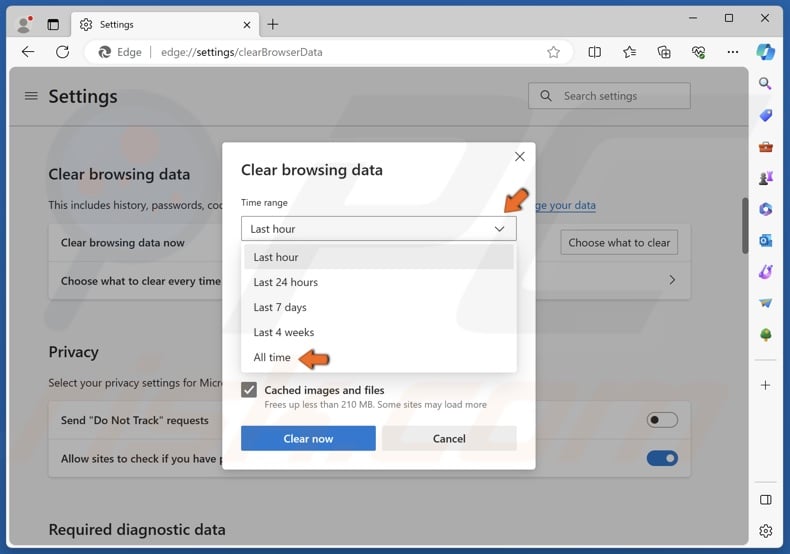Expand Choose what to clear every time

[x=672, y=281]
